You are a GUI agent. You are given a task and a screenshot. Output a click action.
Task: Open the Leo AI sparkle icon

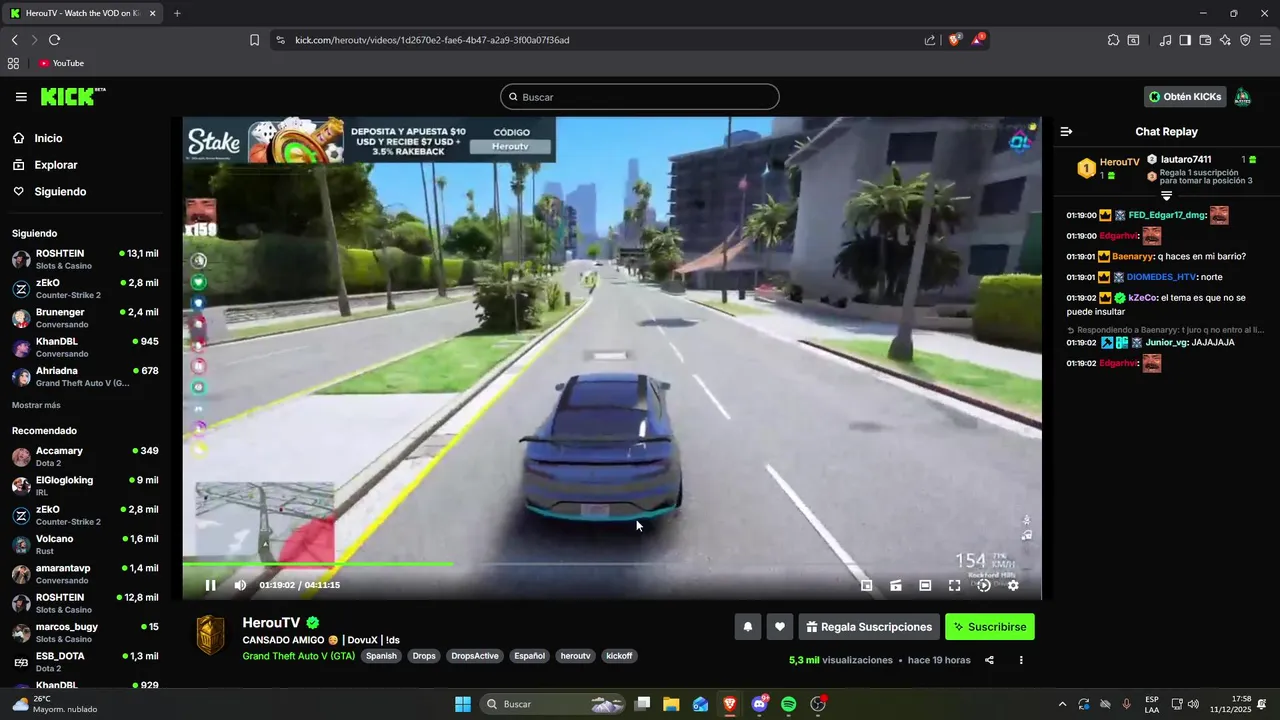[1225, 40]
